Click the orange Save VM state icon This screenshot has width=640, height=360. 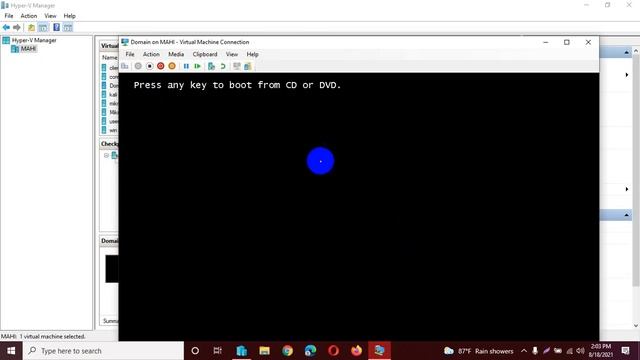tap(172, 66)
